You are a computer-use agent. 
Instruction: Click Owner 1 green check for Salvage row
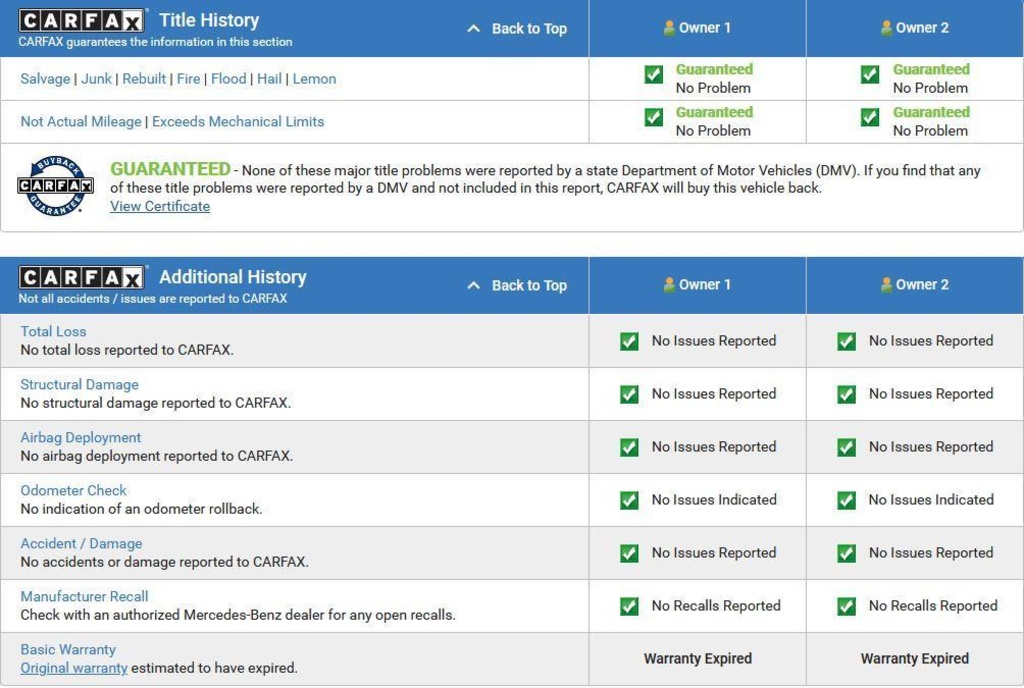click(654, 75)
